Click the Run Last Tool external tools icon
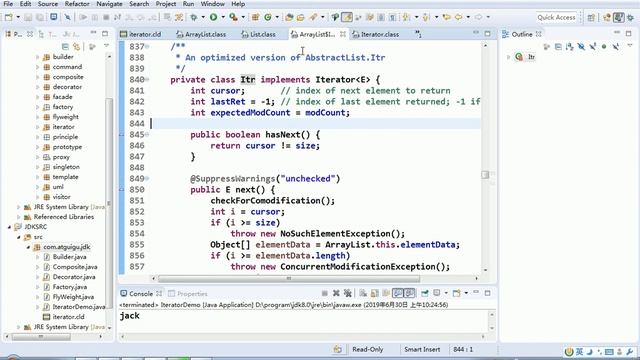 (x=233, y=17)
